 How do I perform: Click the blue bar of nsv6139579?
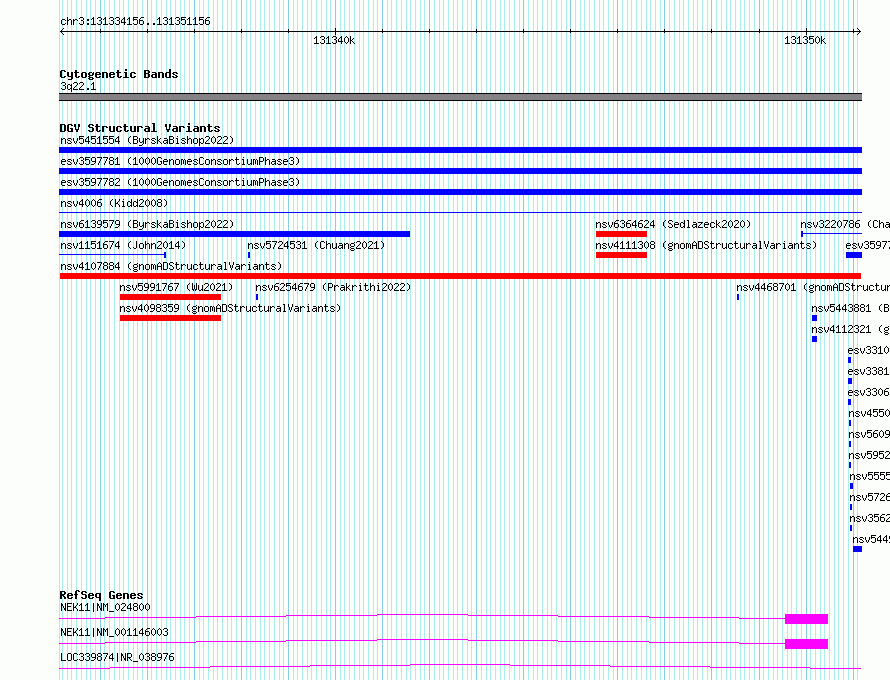(234, 234)
